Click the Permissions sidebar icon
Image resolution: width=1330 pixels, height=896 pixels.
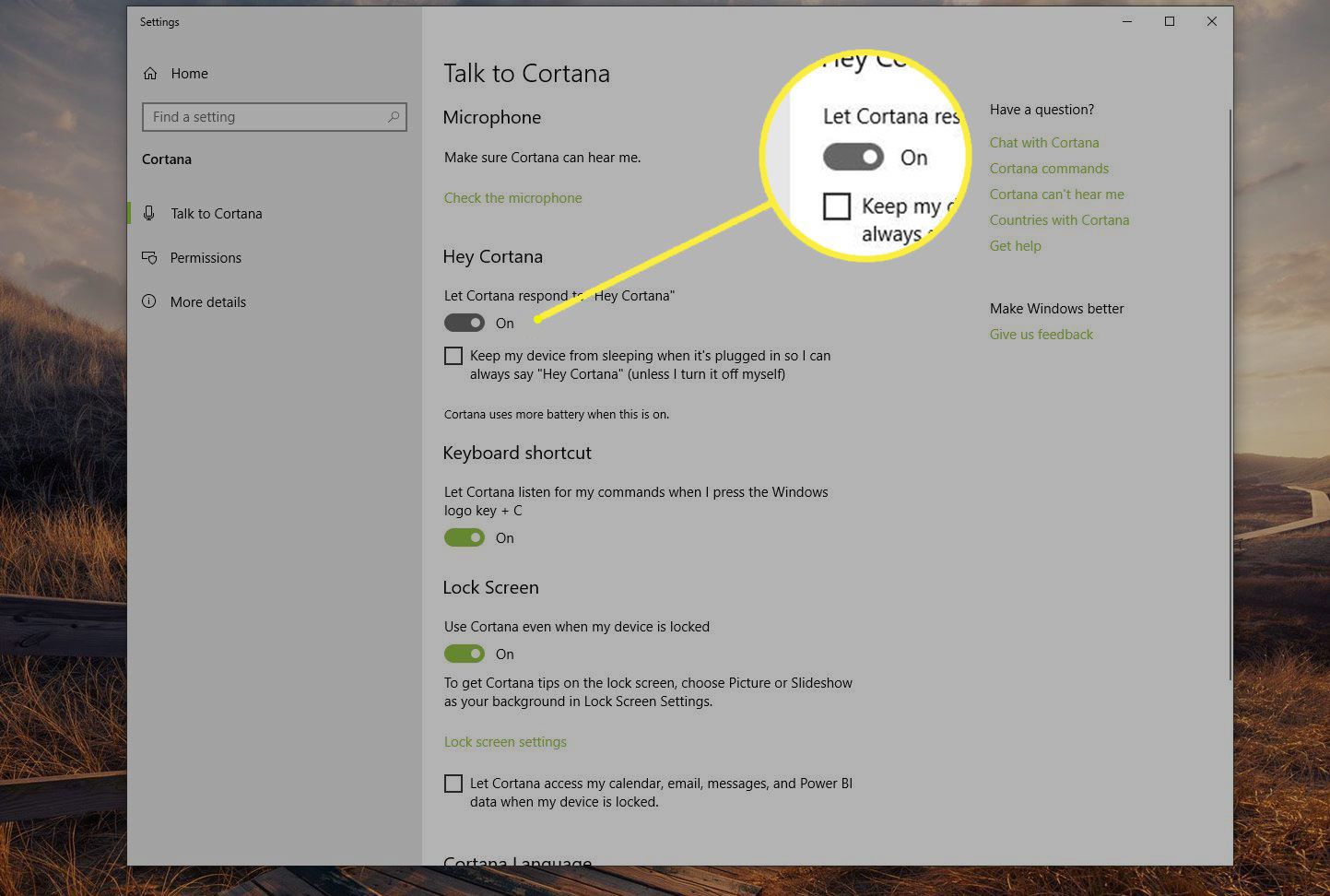click(149, 258)
